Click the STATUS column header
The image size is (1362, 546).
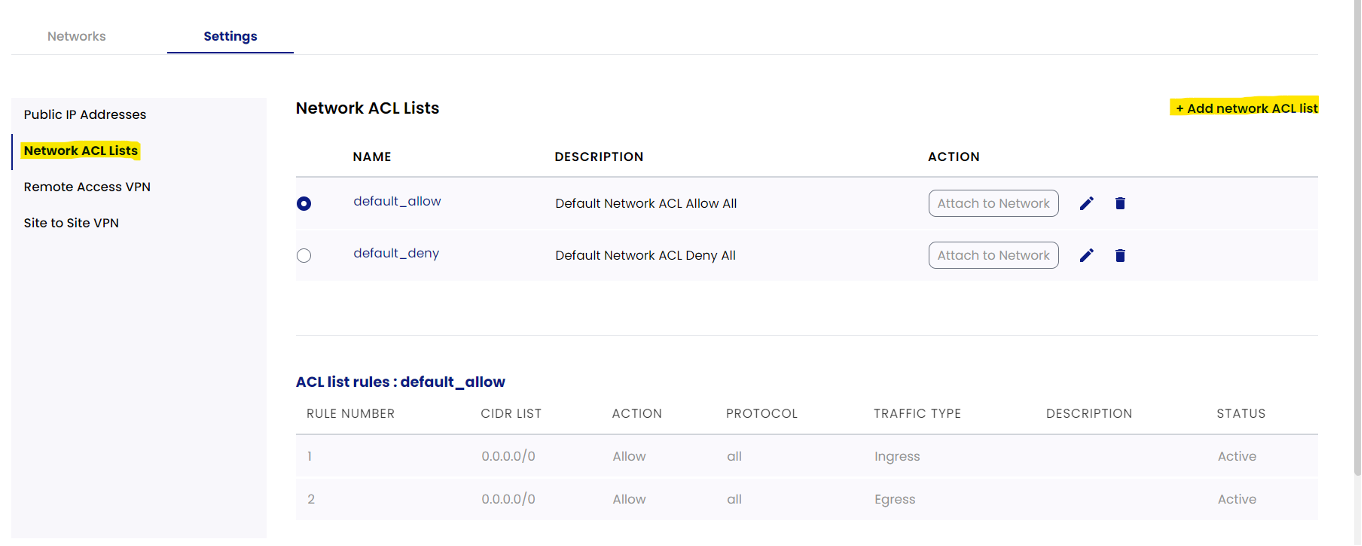coord(1241,413)
